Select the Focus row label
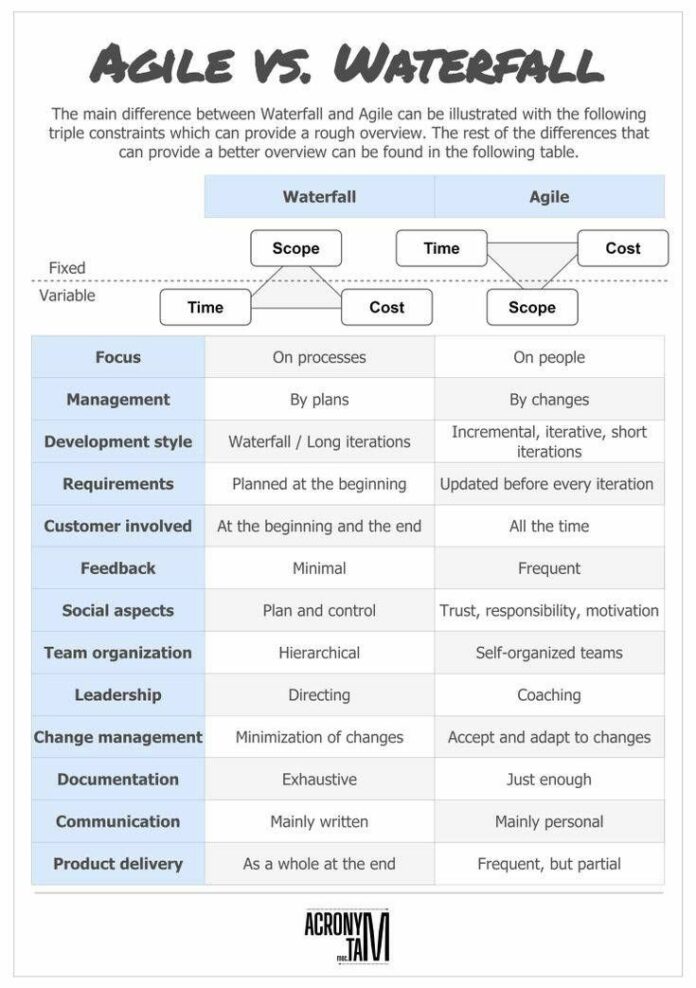The width and height of the screenshot is (696, 988). point(118,357)
